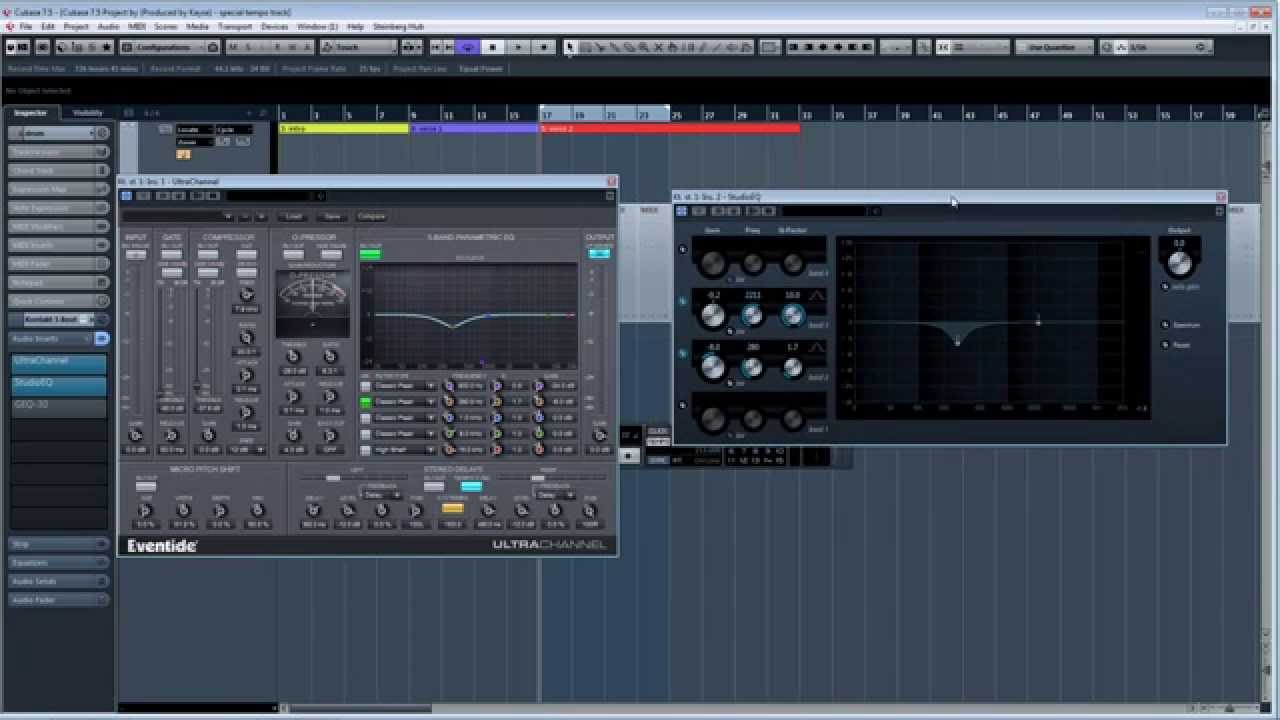The width and height of the screenshot is (1280, 720).
Task: Toggle the cyan Stereo Delays tempo sync
Action: [471, 486]
